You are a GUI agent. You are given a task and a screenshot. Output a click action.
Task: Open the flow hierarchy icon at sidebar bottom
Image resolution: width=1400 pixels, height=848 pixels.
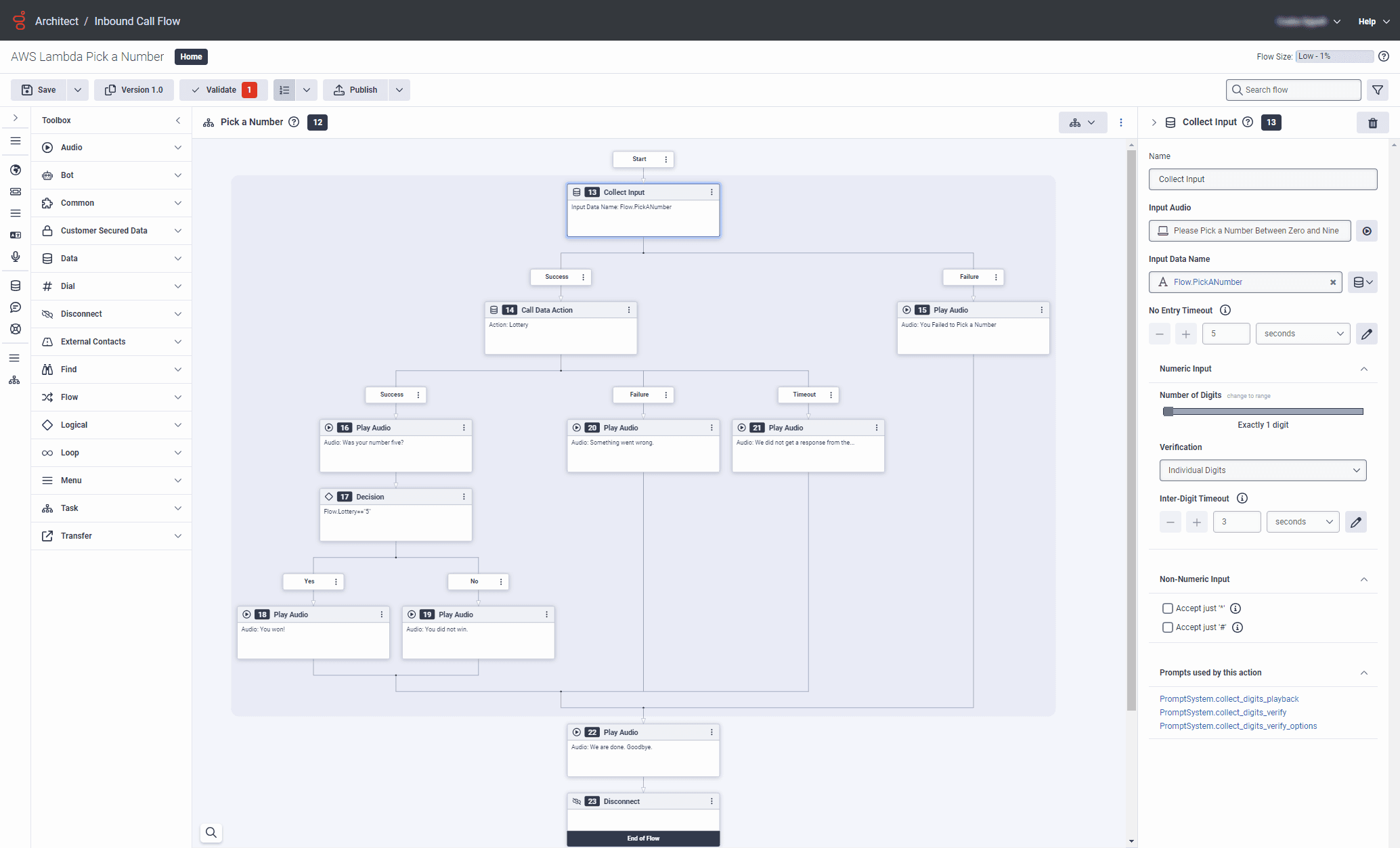(x=15, y=380)
